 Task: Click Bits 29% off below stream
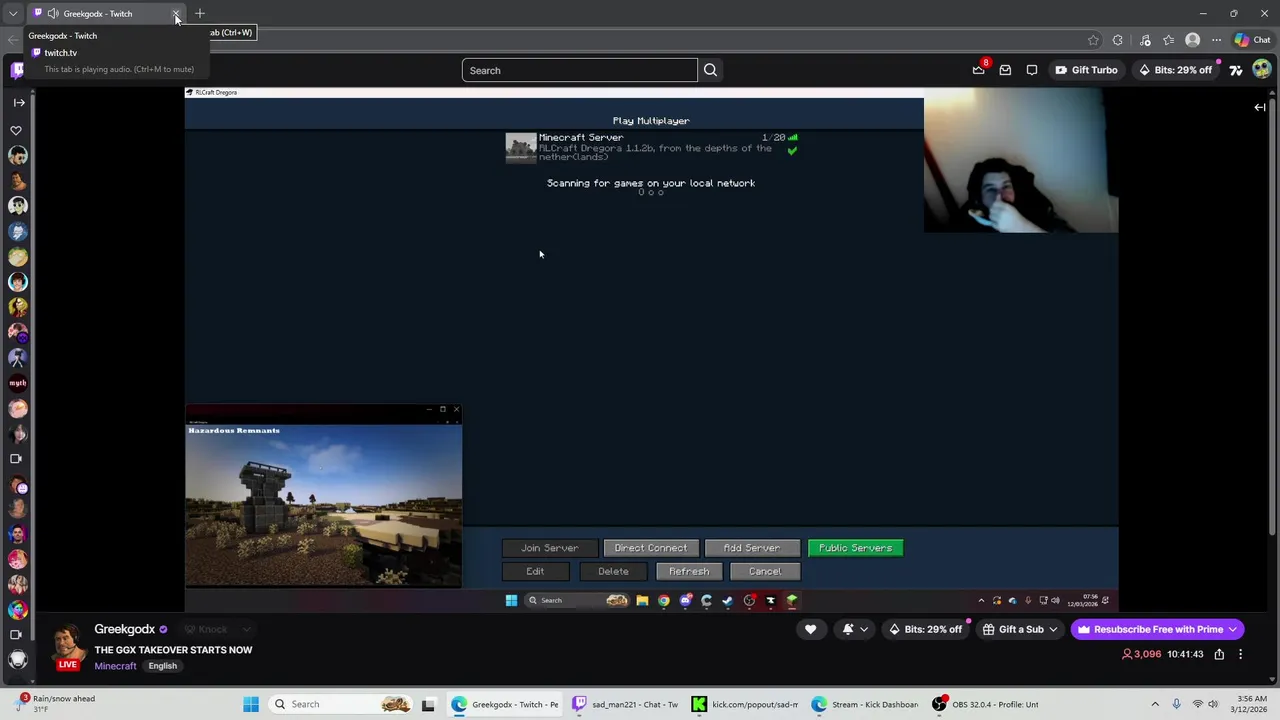[x=925, y=629]
